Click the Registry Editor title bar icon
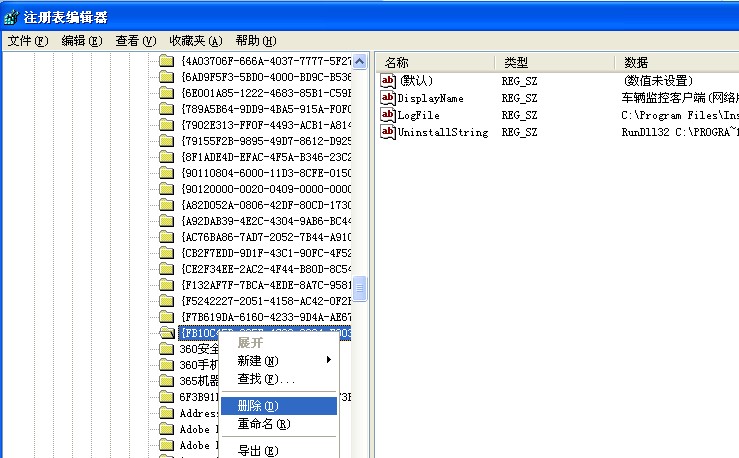The width and height of the screenshot is (739, 458). click(11, 16)
